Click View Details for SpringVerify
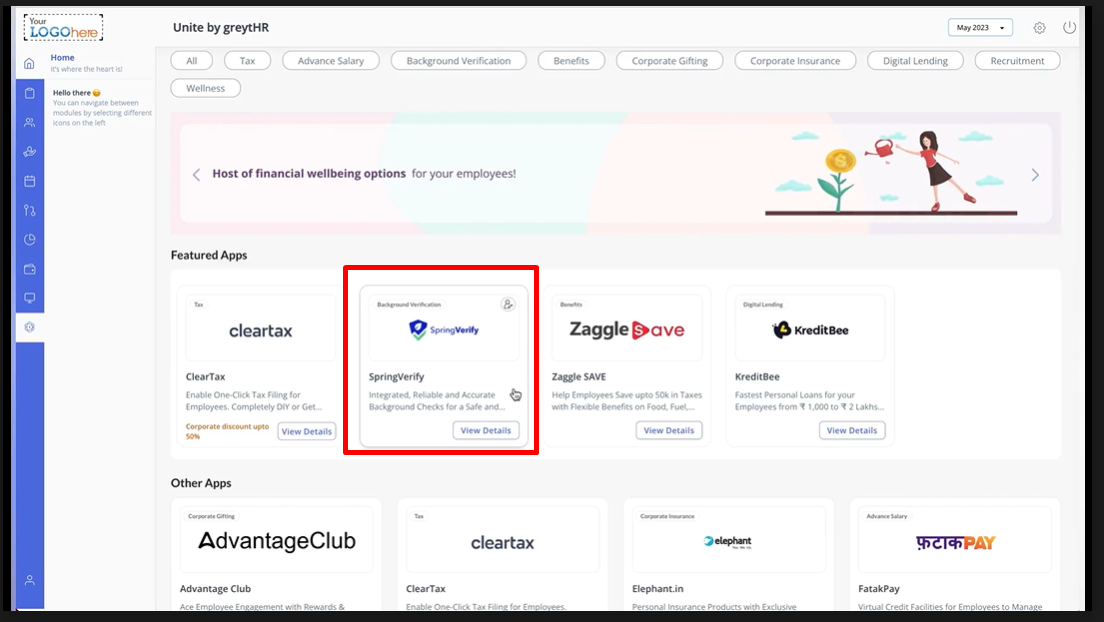The height and width of the screenshot is (622, 1104). pyautogui.click(x=486, y=431)
